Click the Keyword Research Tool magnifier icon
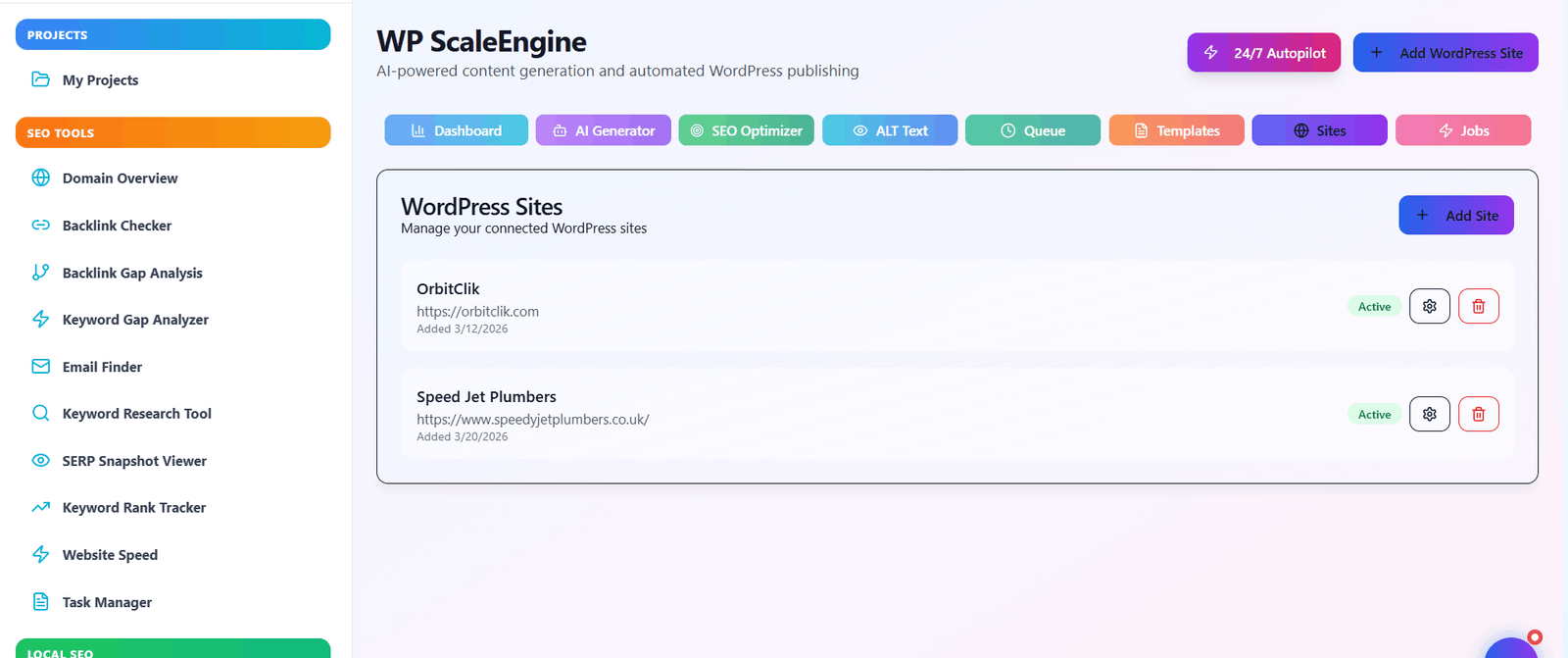 click(x=40, y=414)
